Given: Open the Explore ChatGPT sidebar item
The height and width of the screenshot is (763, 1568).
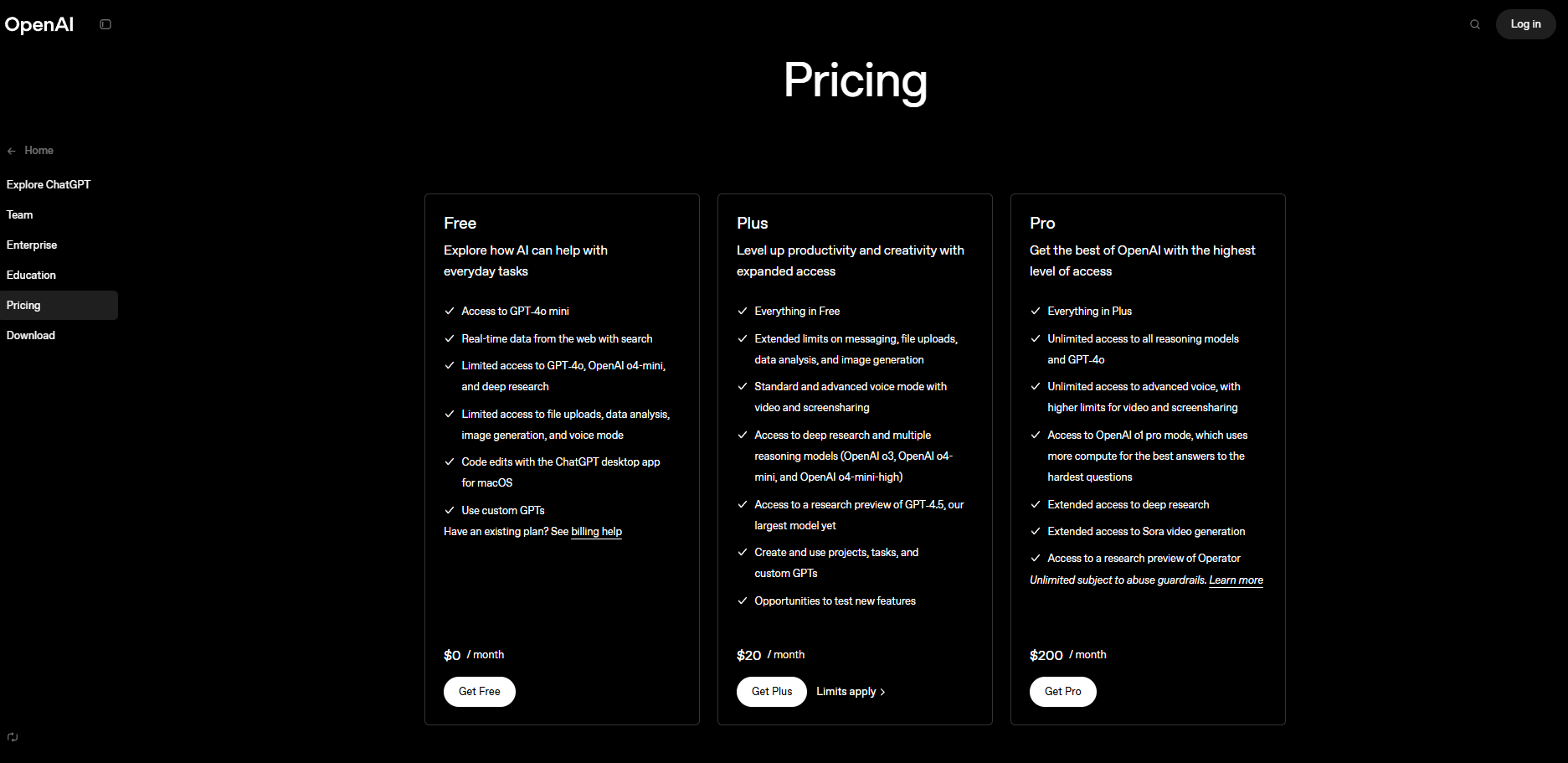Looking at the screenshot, I should coord(49,184).
